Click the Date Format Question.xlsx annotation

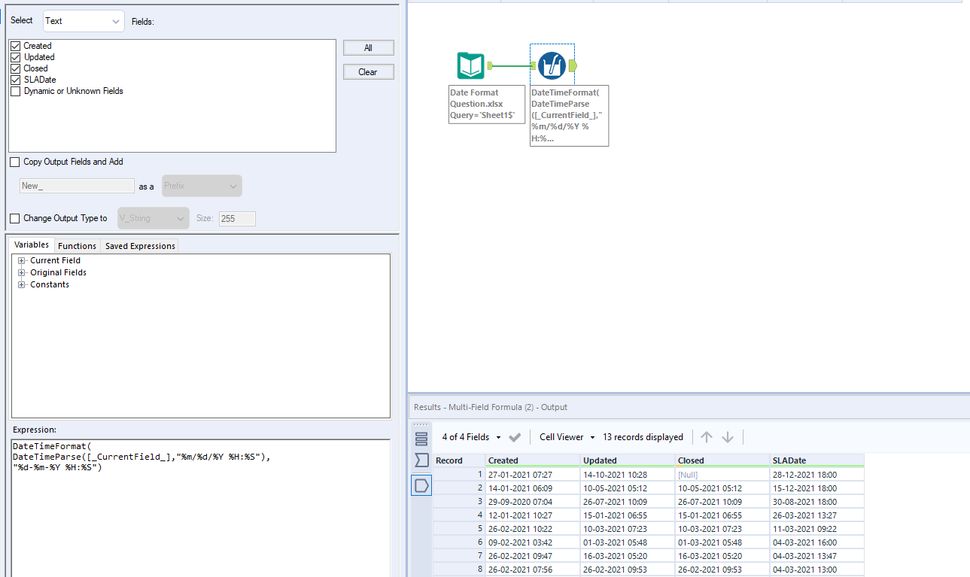coord(486,104)
